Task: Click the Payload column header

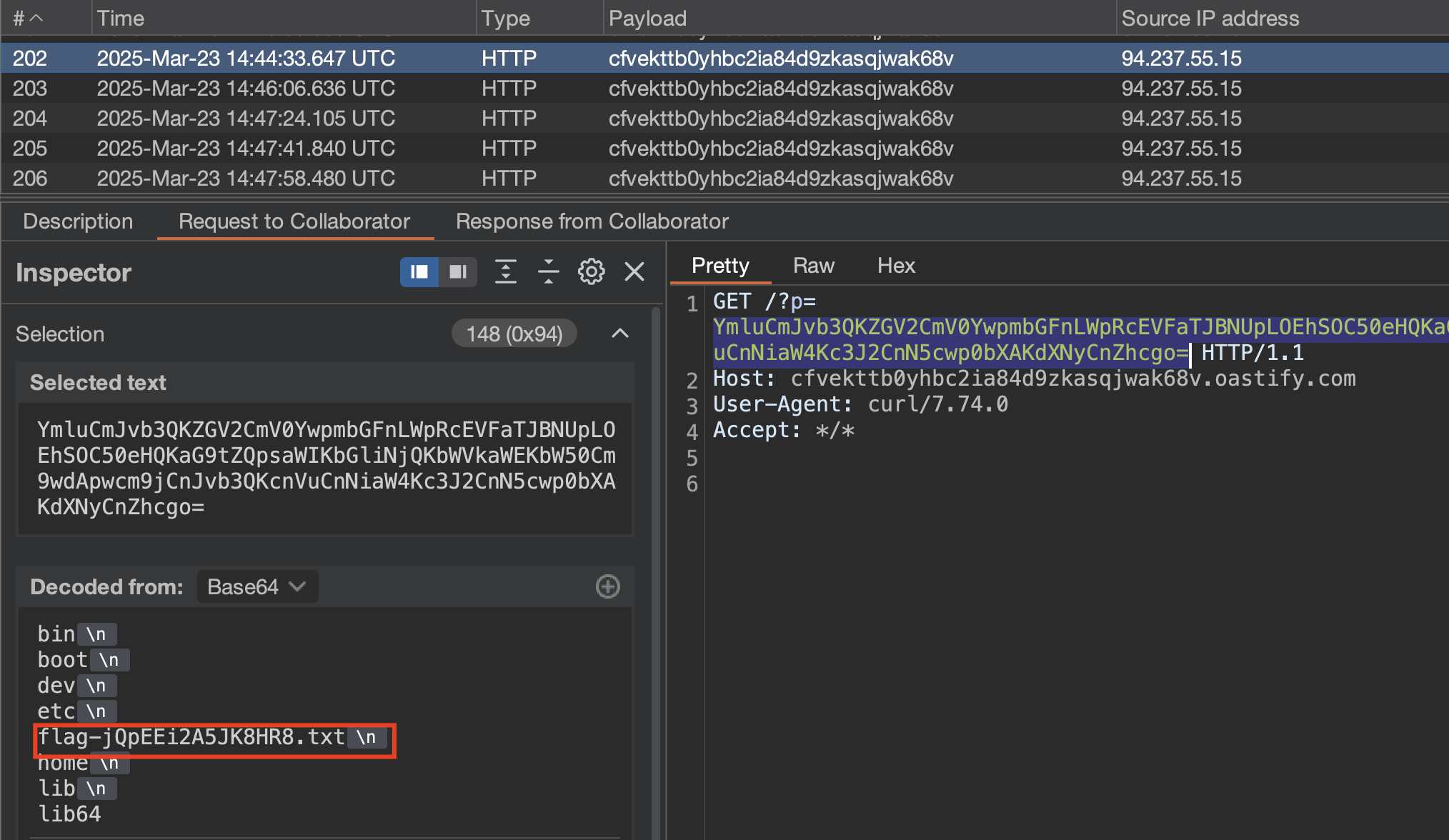Action: (x=647, y=18)
